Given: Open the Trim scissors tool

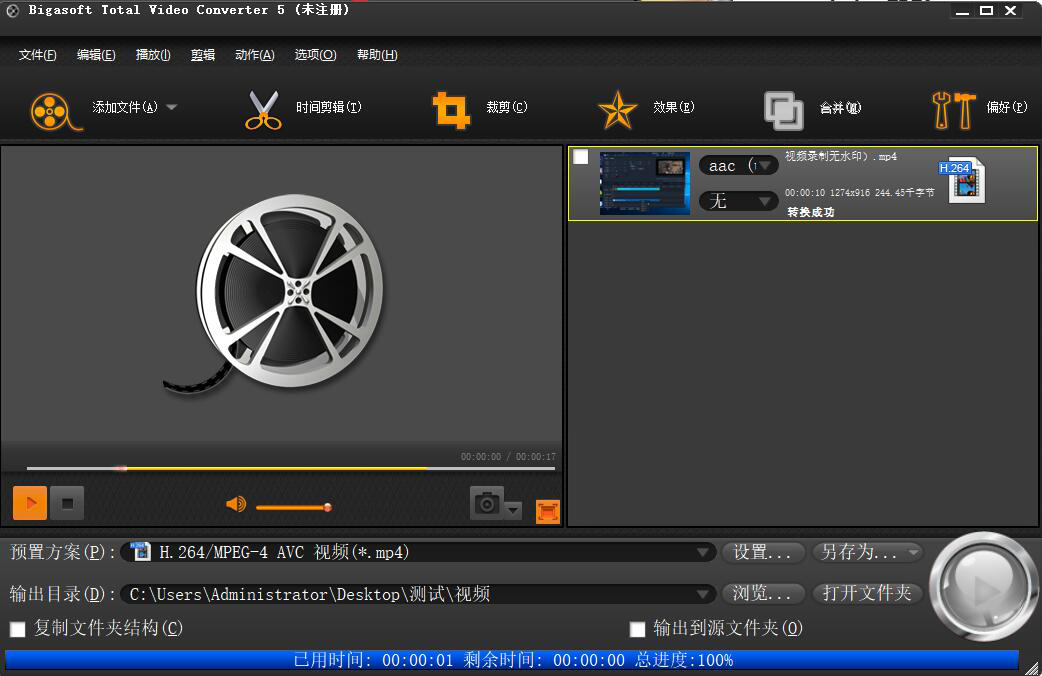Looking at the screenshot, I should [263, 110].
